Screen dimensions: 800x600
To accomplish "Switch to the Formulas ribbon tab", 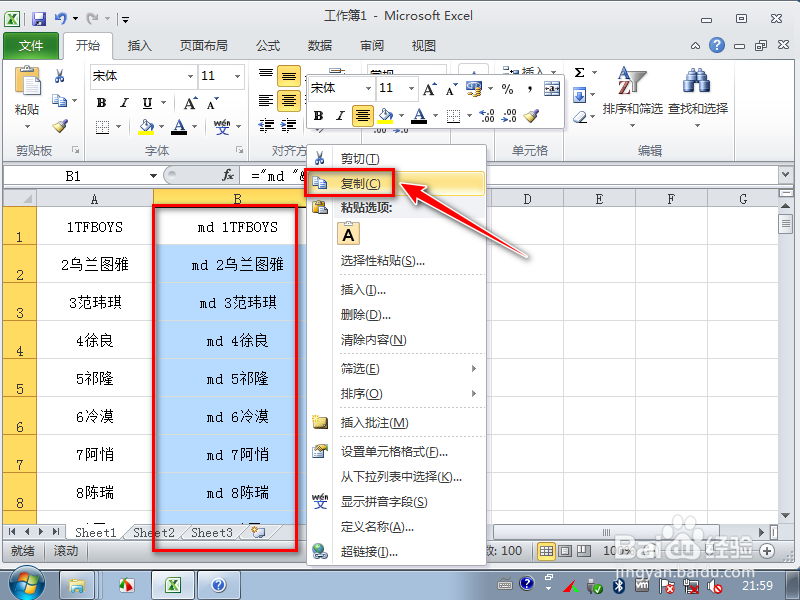I will [x=268, y=46].
